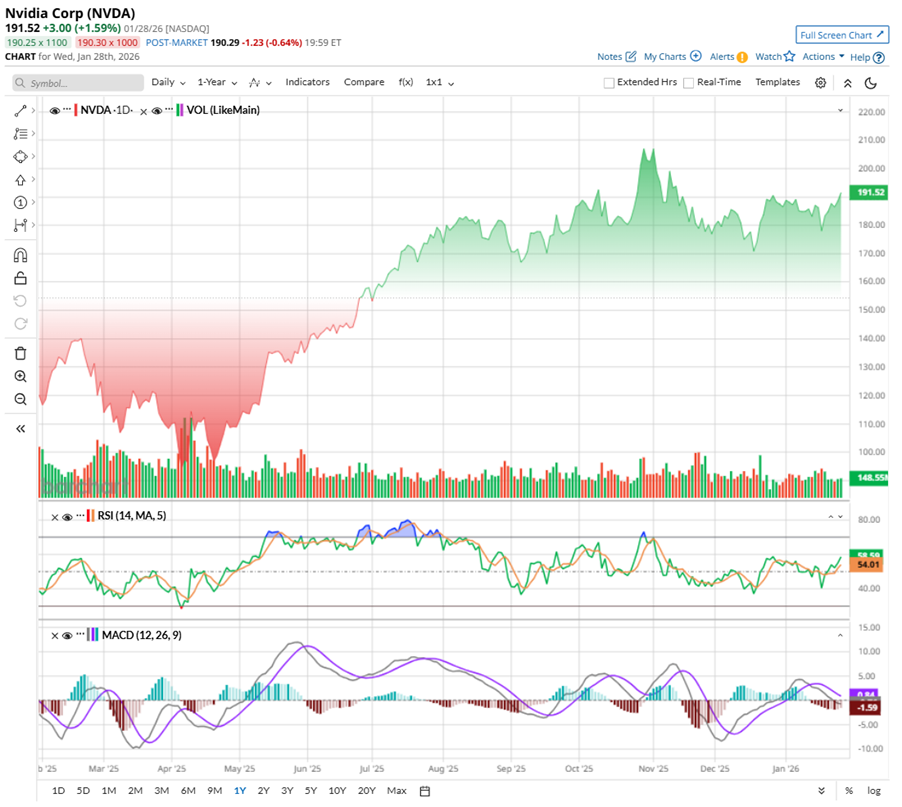Image resolution: width=902 pixels, height=807 pixels.
Task: Hide the NVDA price series eye
Action: point(55,110)
